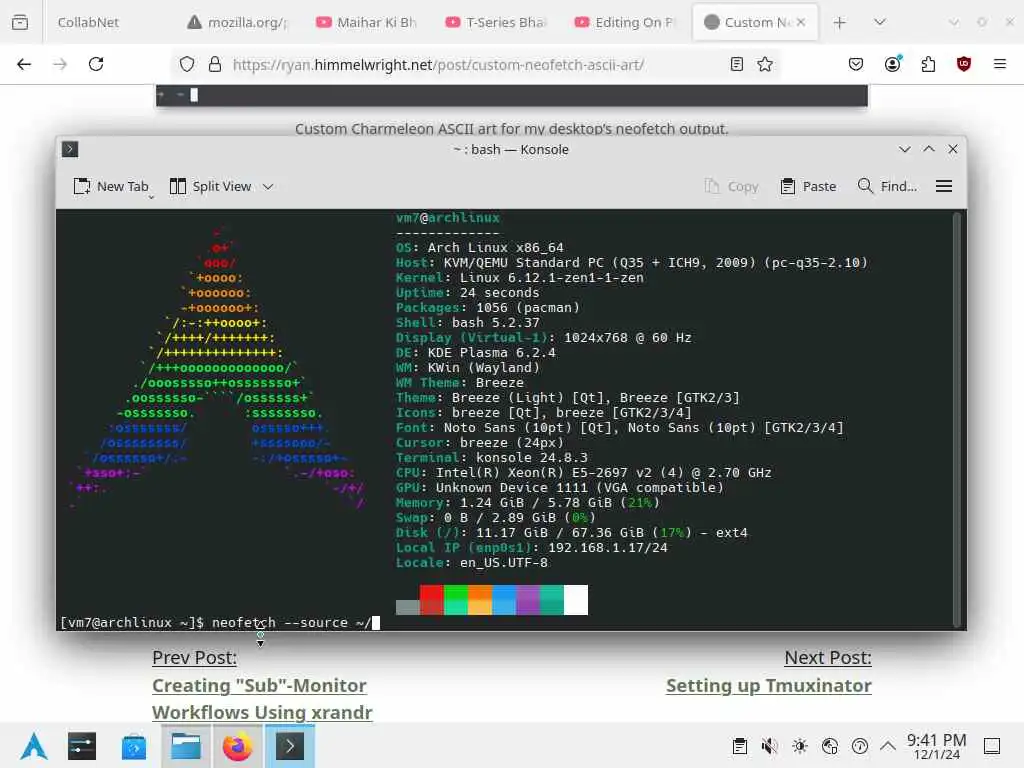Open Find in Konsole toolbar
The image size is (1024, 768).
click(x=887, y=187)
